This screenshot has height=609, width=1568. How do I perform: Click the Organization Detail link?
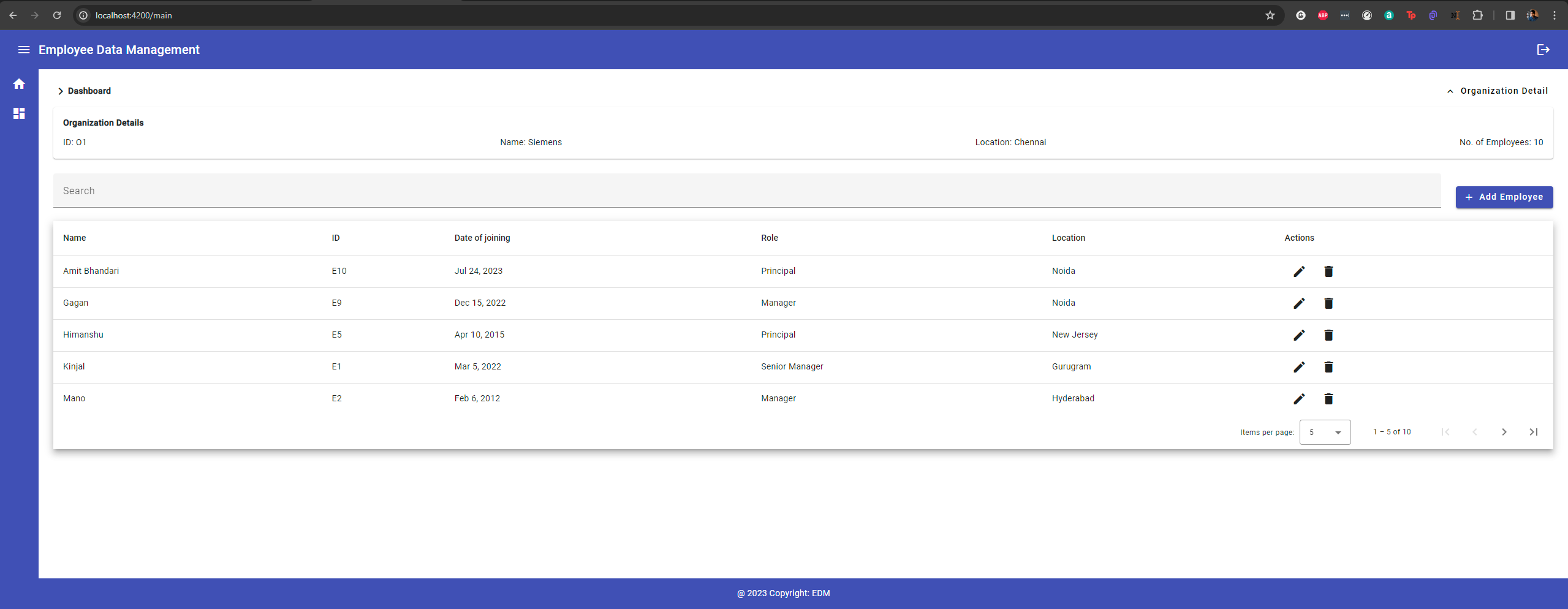click(1502, 91)
